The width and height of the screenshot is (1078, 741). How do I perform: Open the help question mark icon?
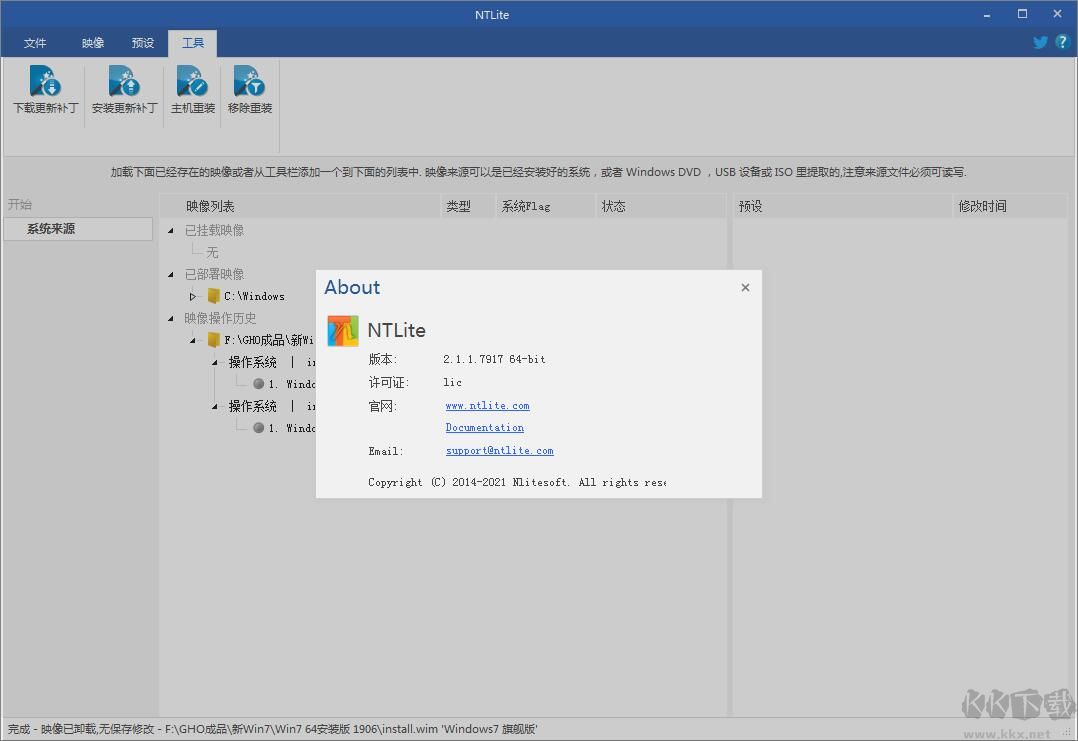1062,42
